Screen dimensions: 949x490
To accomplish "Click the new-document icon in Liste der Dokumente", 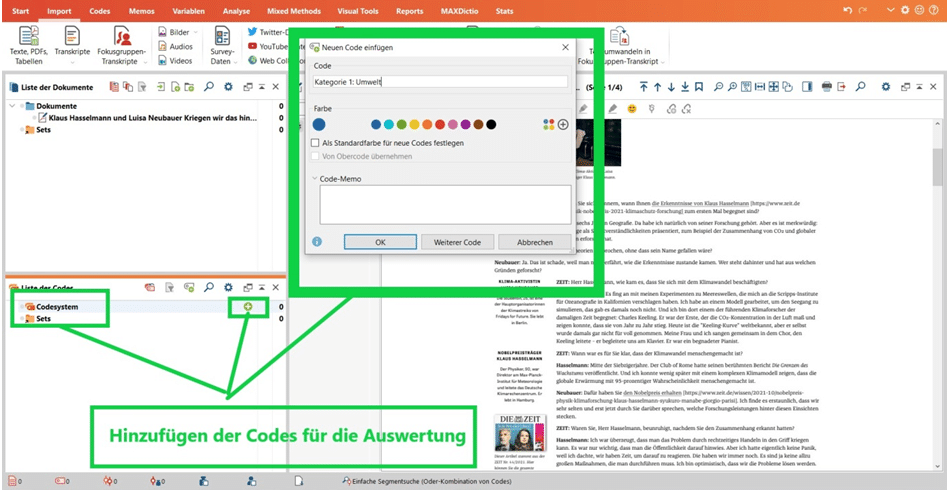I will [175, 87].
